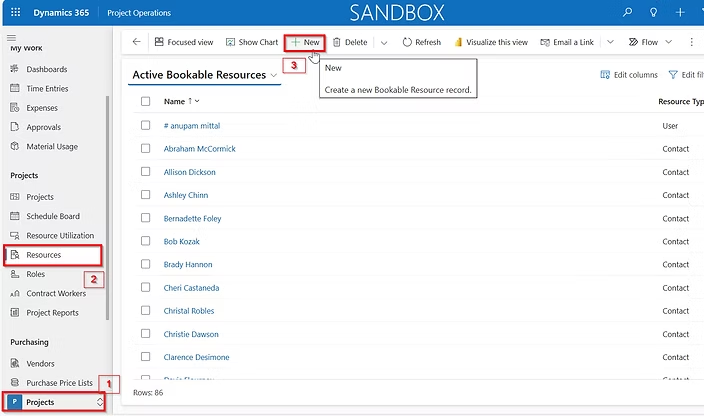Open the # anupam mittal record
This screenshot has width=704, height=416.
(192, 126)
